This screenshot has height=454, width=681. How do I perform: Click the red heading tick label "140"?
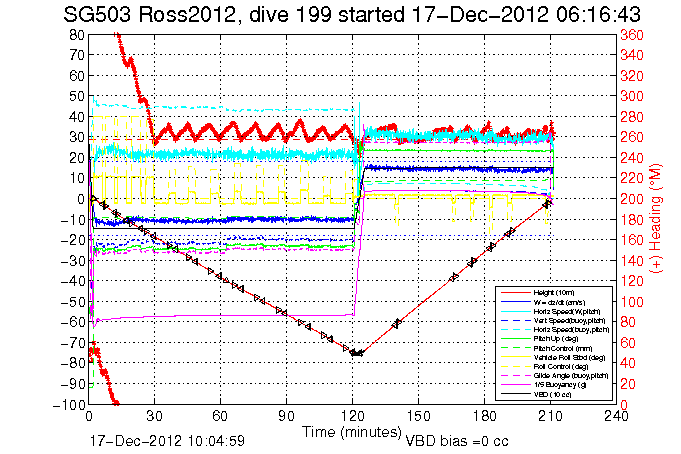(632, 261)
